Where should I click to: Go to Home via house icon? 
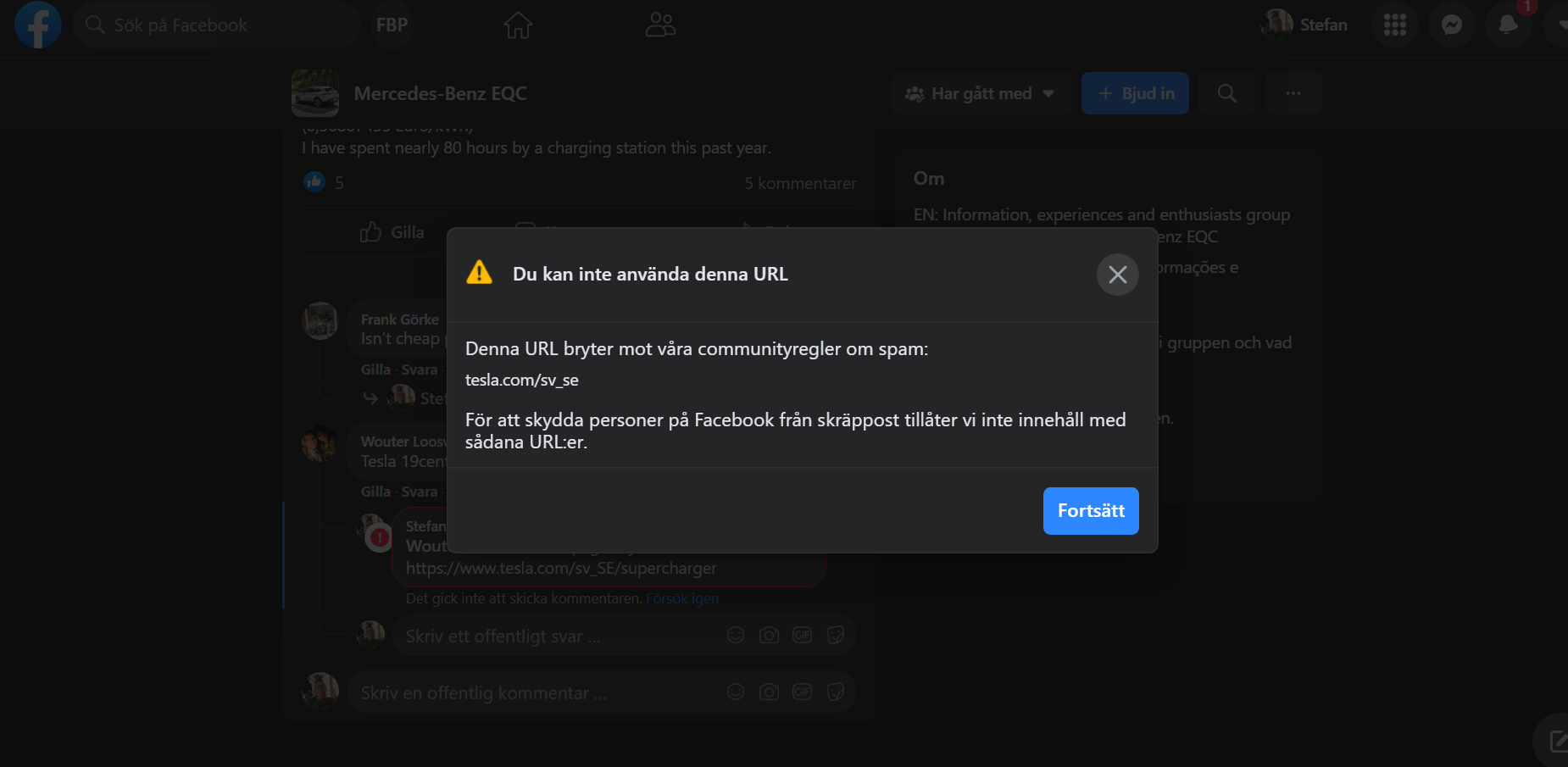click(x=518, y=25)
